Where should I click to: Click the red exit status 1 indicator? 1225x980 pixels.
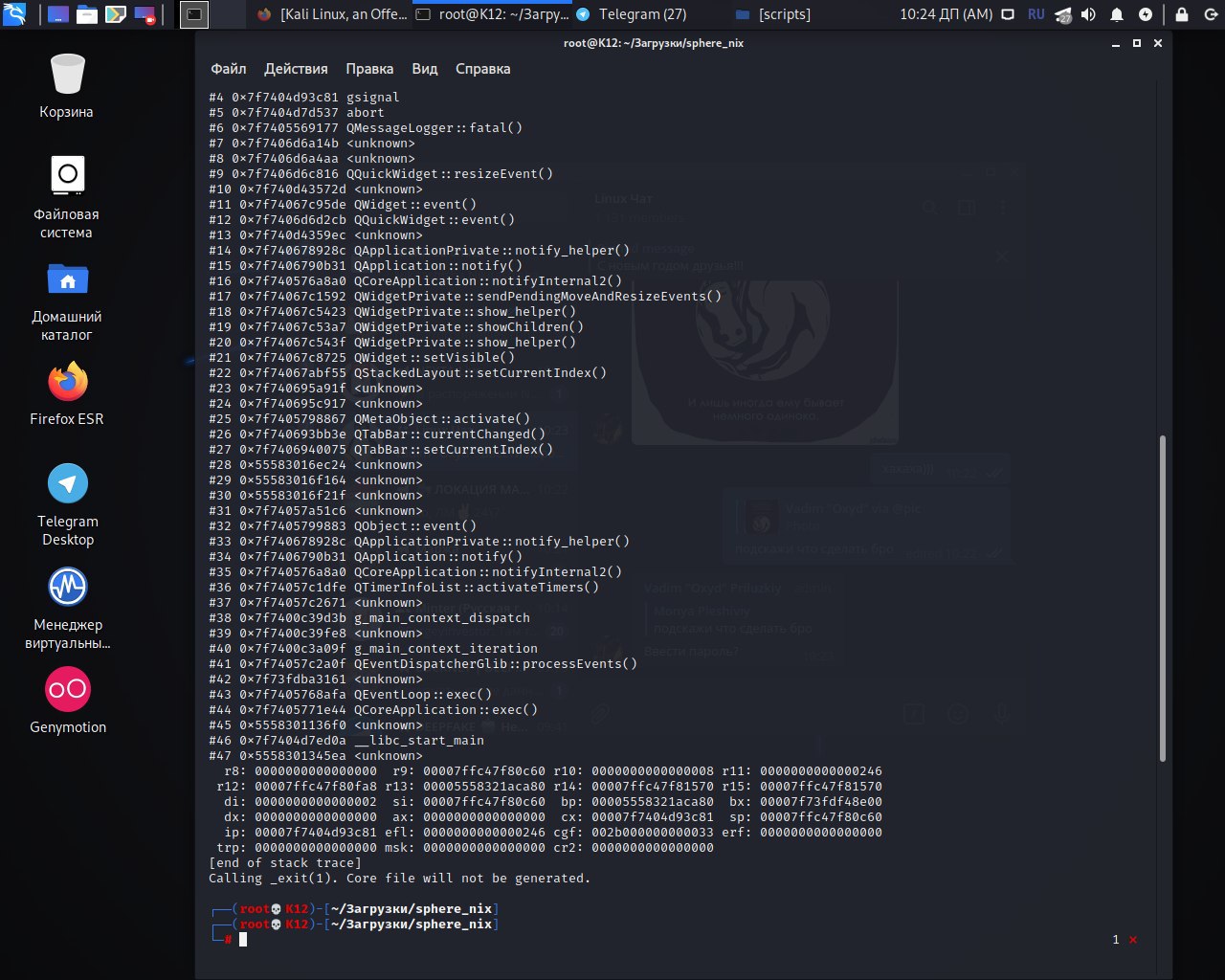tap(1125, 940)
